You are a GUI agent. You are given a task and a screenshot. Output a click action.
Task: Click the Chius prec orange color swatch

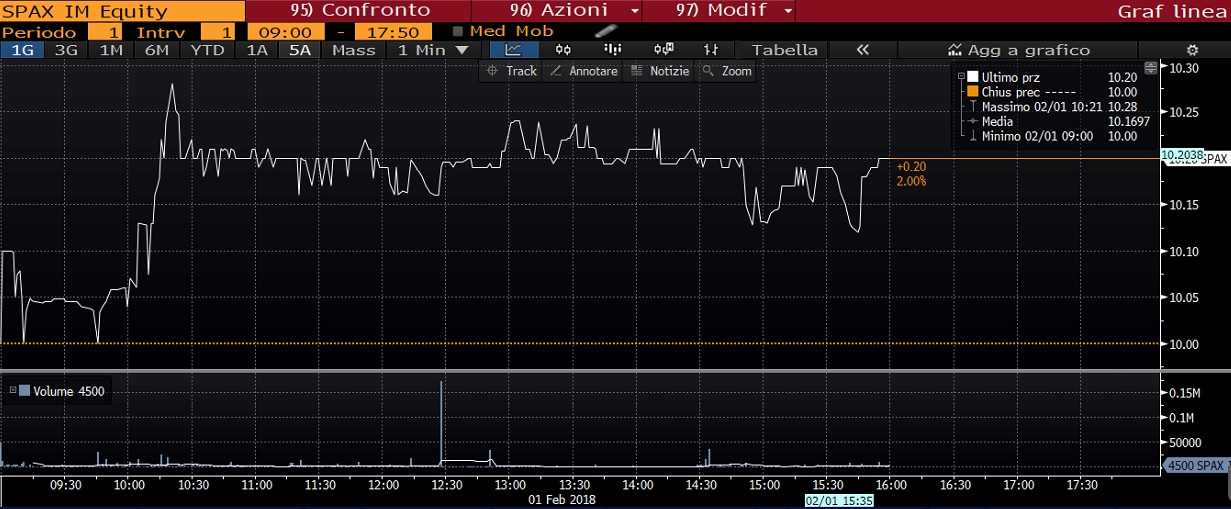tap(972, 91)
